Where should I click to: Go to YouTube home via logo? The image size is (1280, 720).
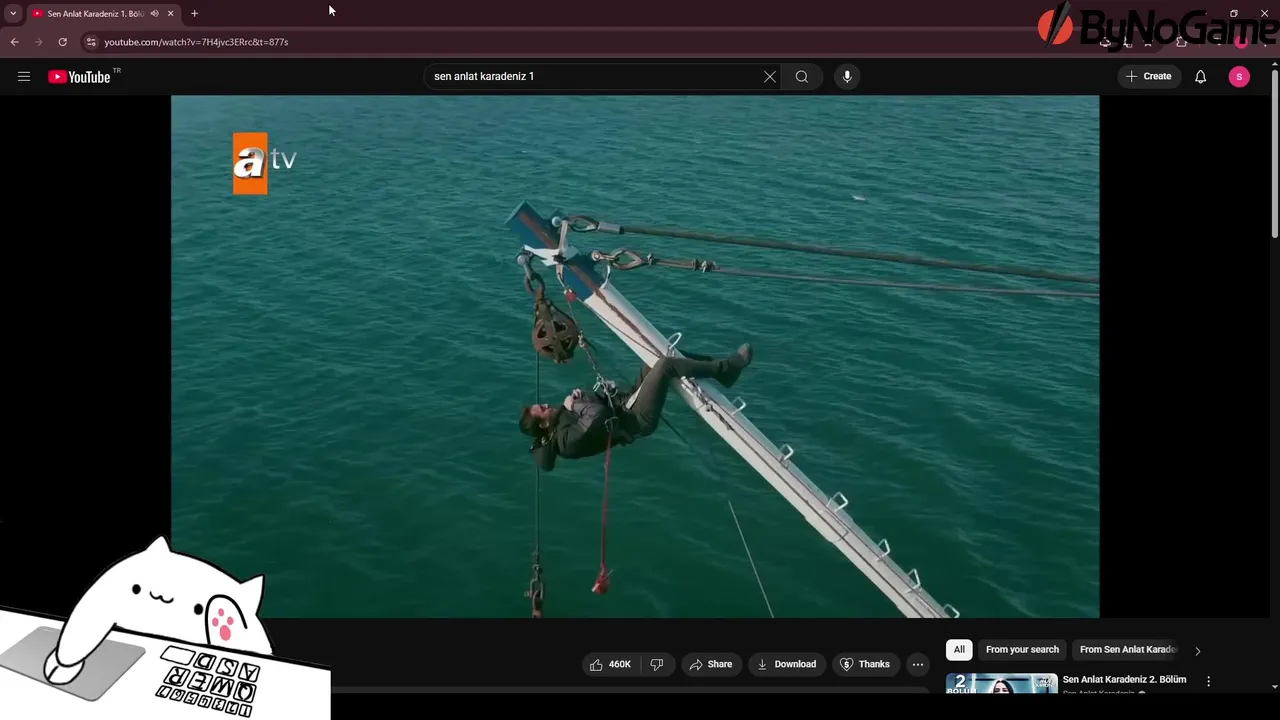[79, 77]
